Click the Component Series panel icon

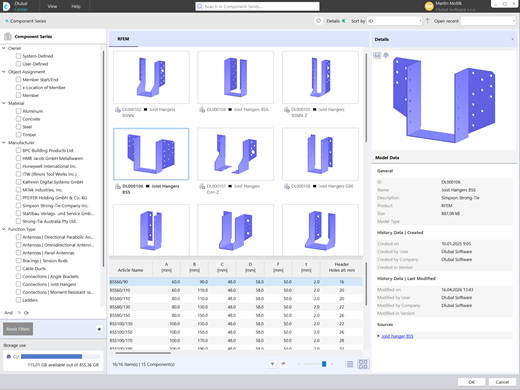8,36
